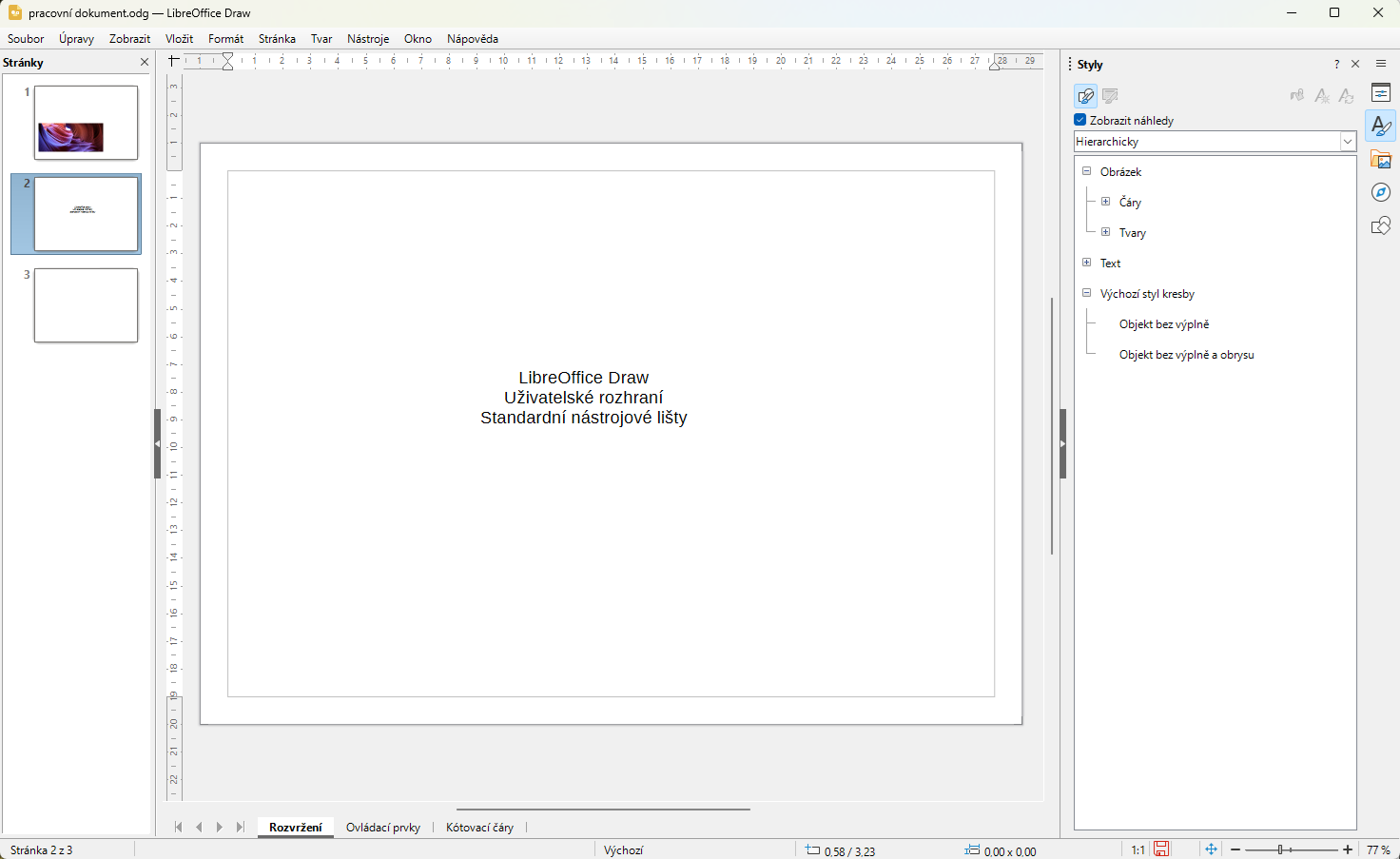Open the Gallery deck in the sidebar

[1381, 159]
